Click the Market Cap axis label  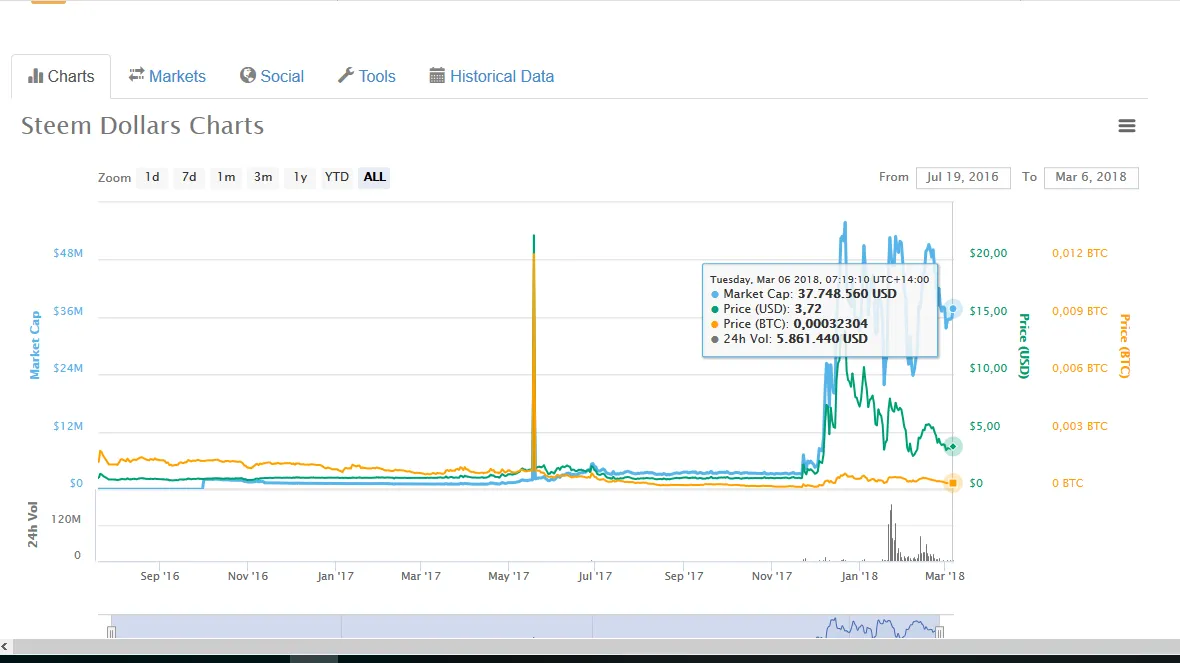[35, 345]
